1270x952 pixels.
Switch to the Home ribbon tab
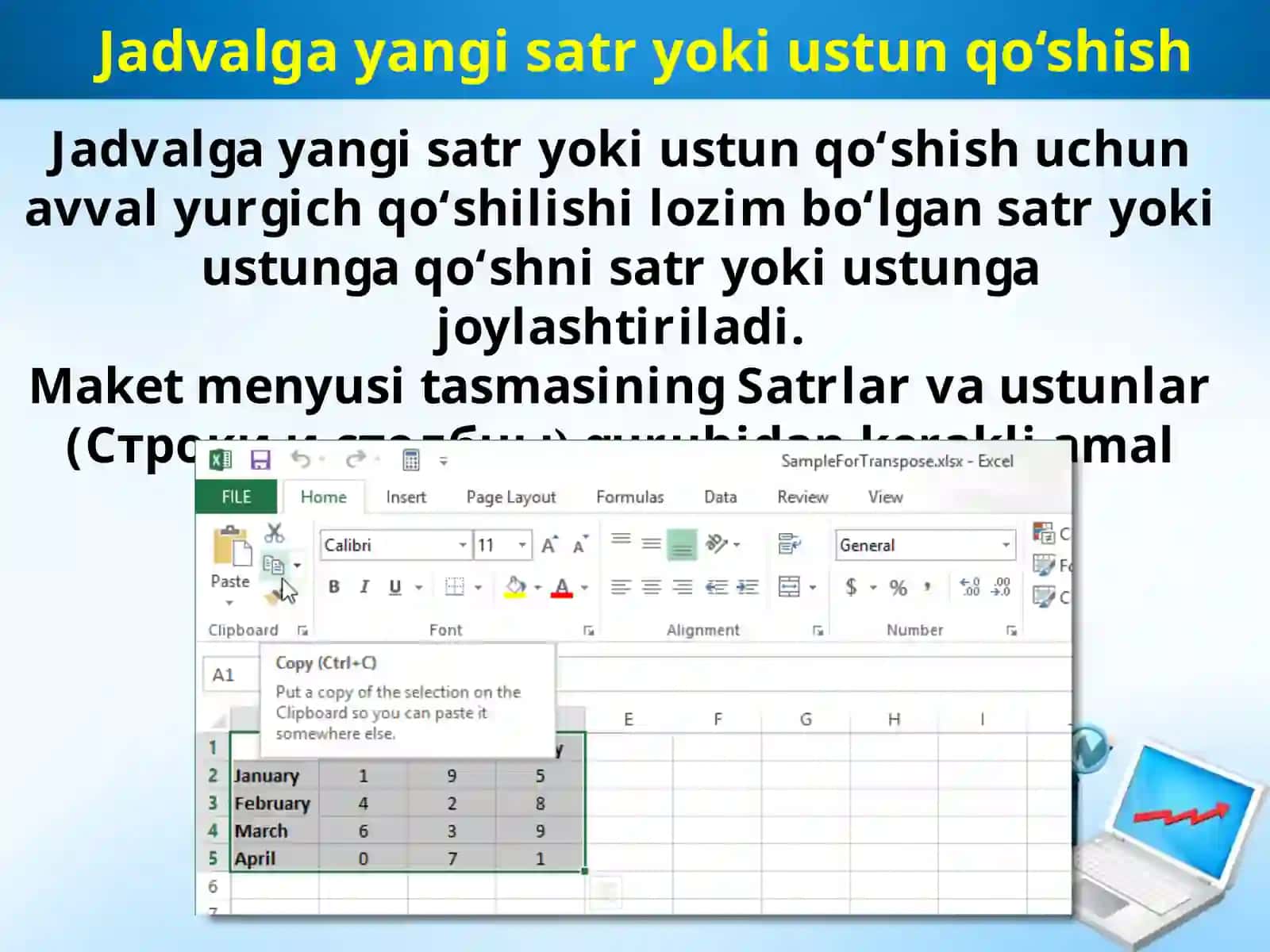[323, 497]
